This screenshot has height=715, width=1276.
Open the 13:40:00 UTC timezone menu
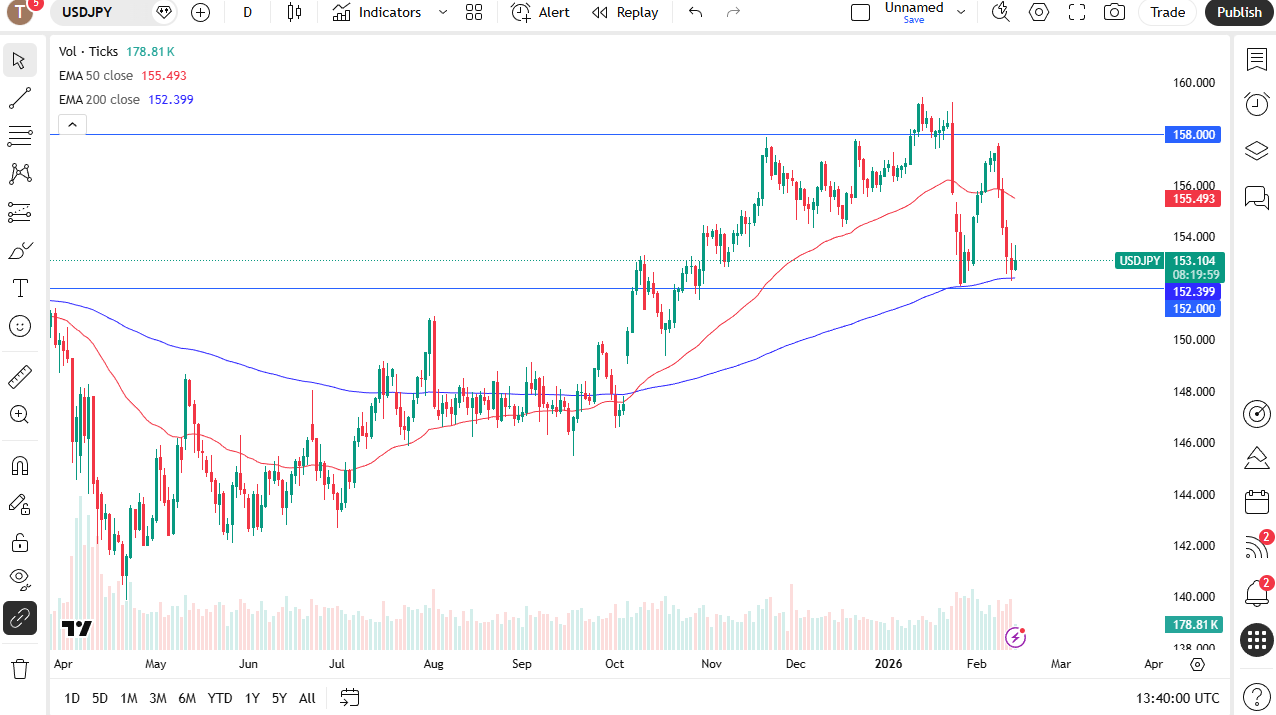coord(1178,698)
